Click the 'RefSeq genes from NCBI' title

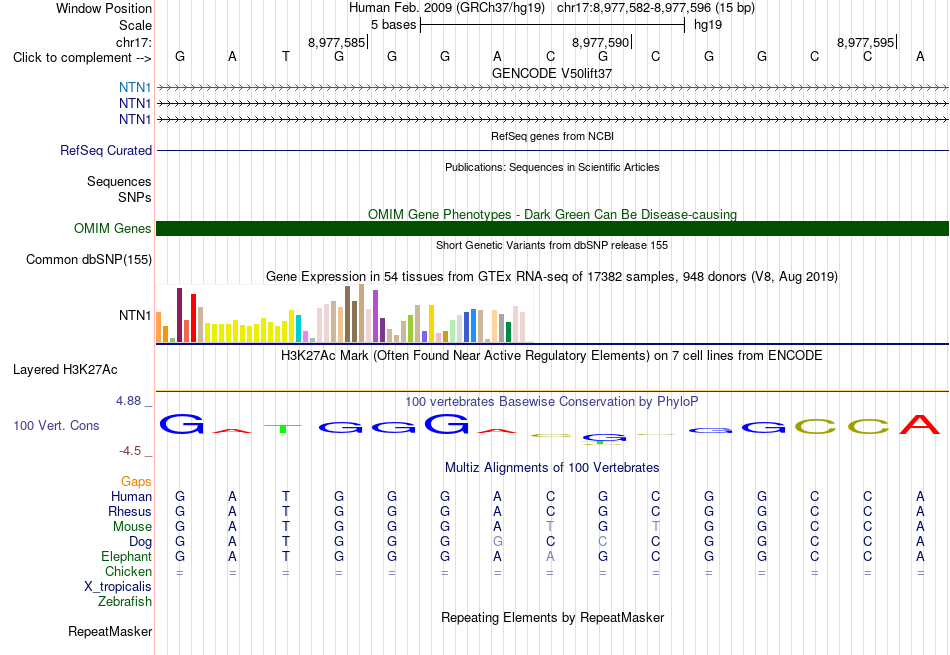[552, 136]
